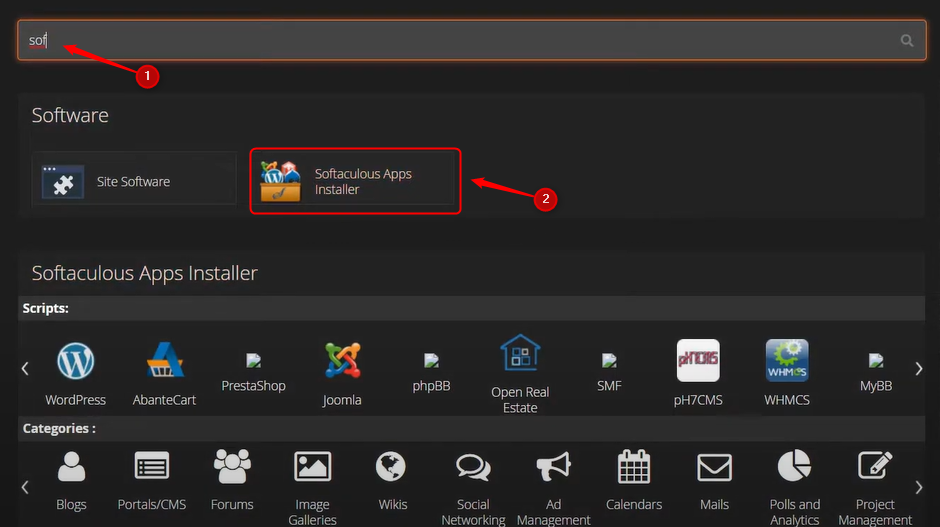Click the Portals/CMS label text

click(152, 505)
